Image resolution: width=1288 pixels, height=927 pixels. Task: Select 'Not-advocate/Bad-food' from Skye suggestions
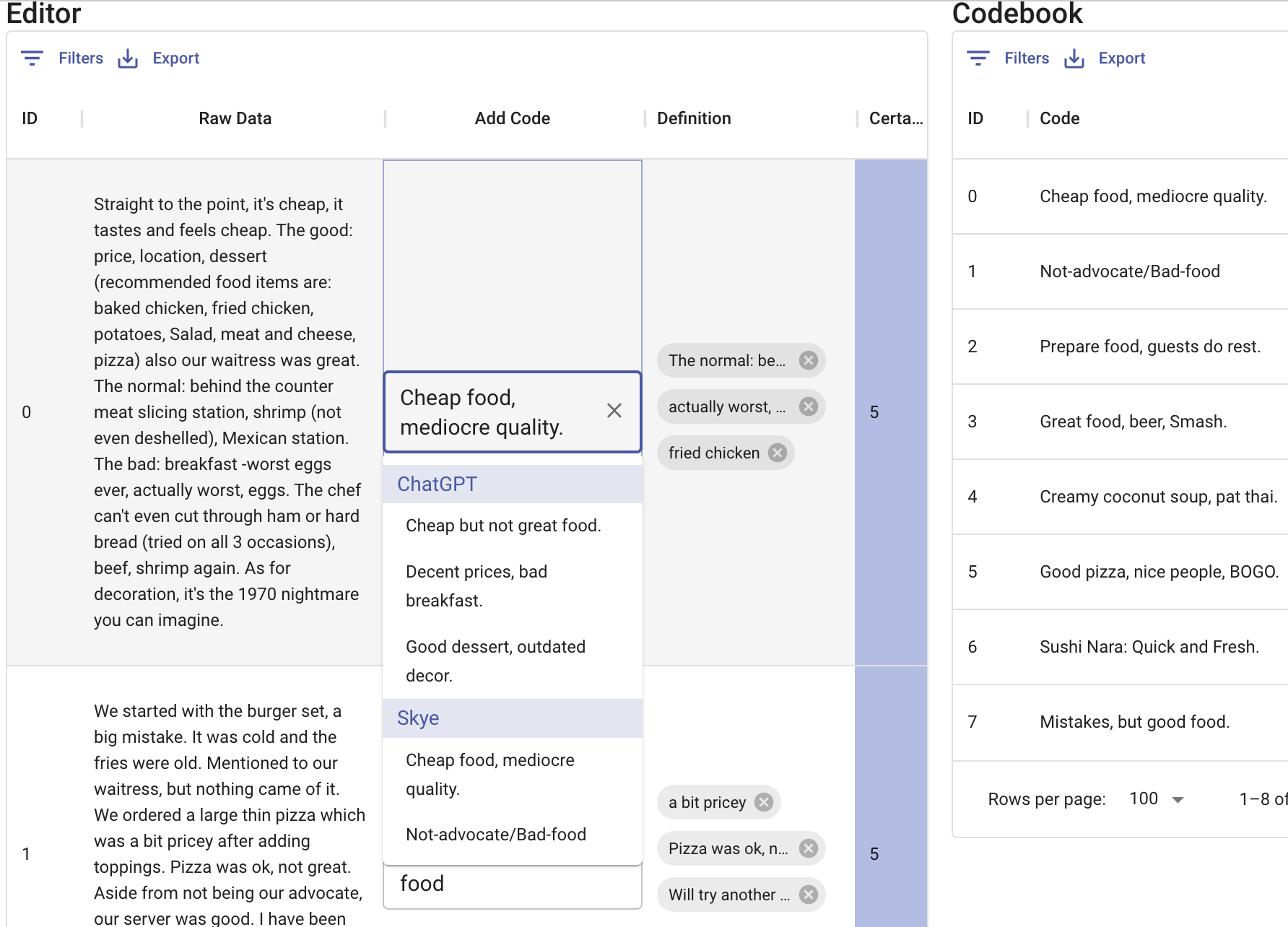point(496,835)
